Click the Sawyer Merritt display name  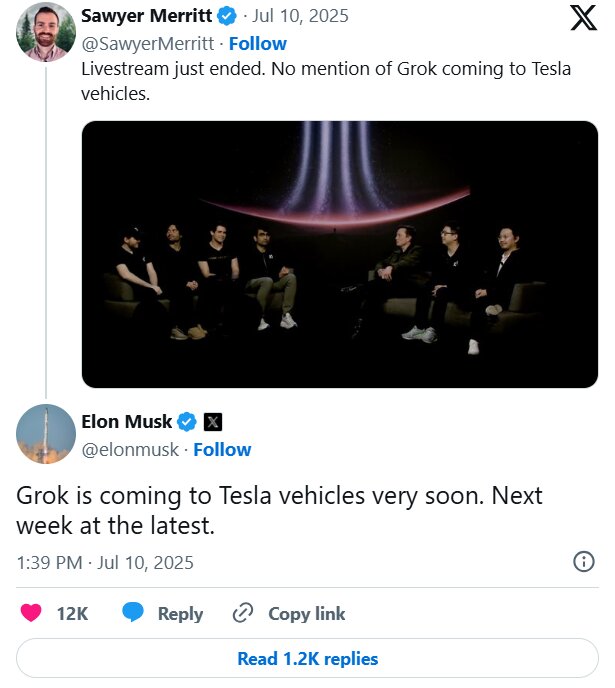click(x=146, y=16)
